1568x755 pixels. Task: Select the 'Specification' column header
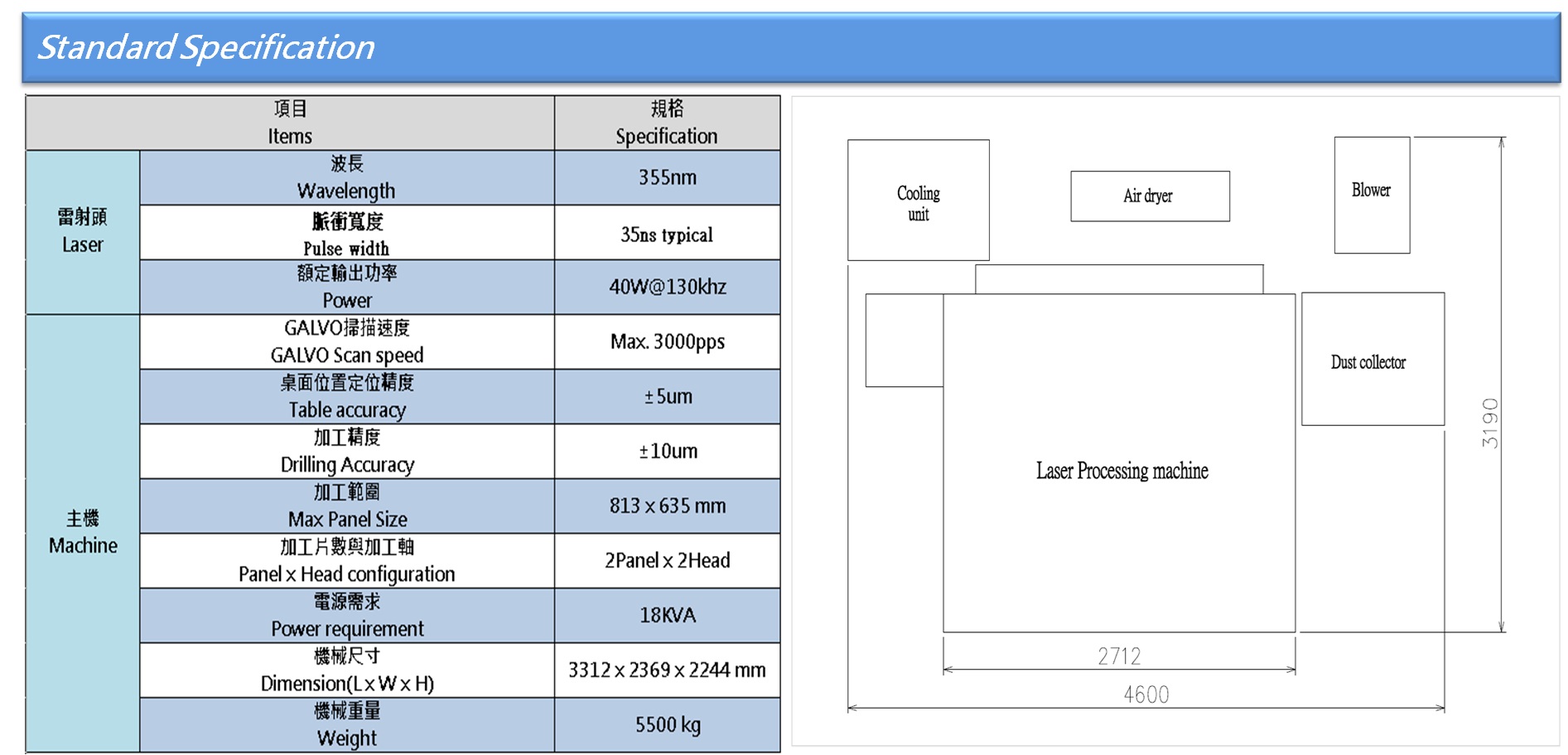coord(667,123)
